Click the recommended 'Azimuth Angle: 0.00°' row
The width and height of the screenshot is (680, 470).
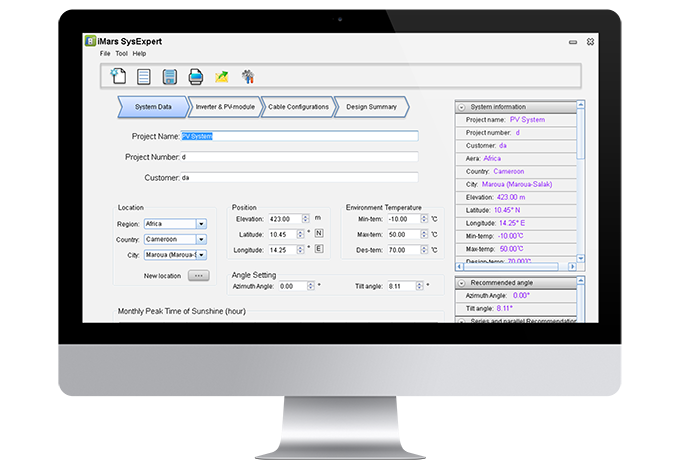click(516, 296)
